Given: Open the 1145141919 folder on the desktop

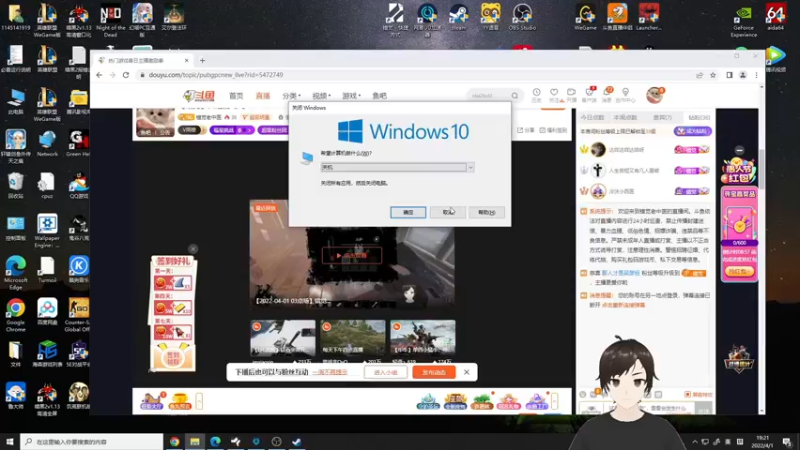Looking at the screenshot, I should click(15, 17).
